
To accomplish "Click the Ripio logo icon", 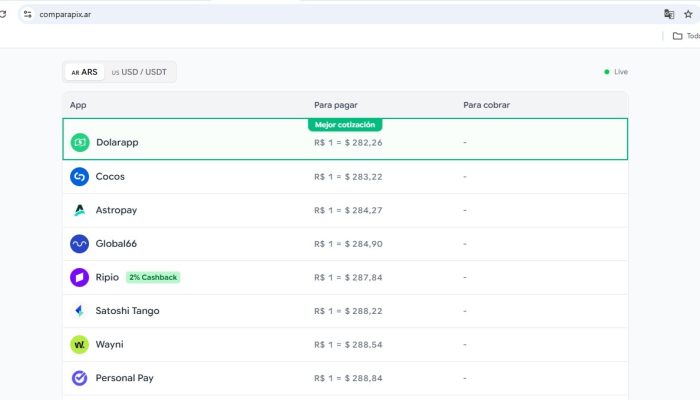I will tap(79, 277).
